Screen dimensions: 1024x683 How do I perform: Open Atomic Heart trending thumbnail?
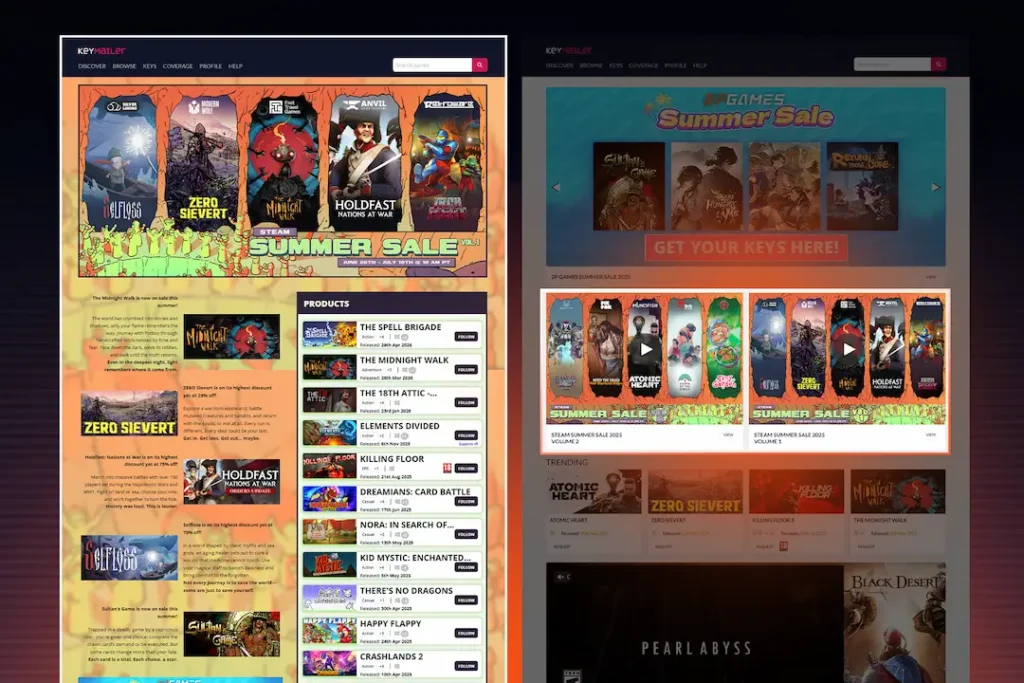594,492
